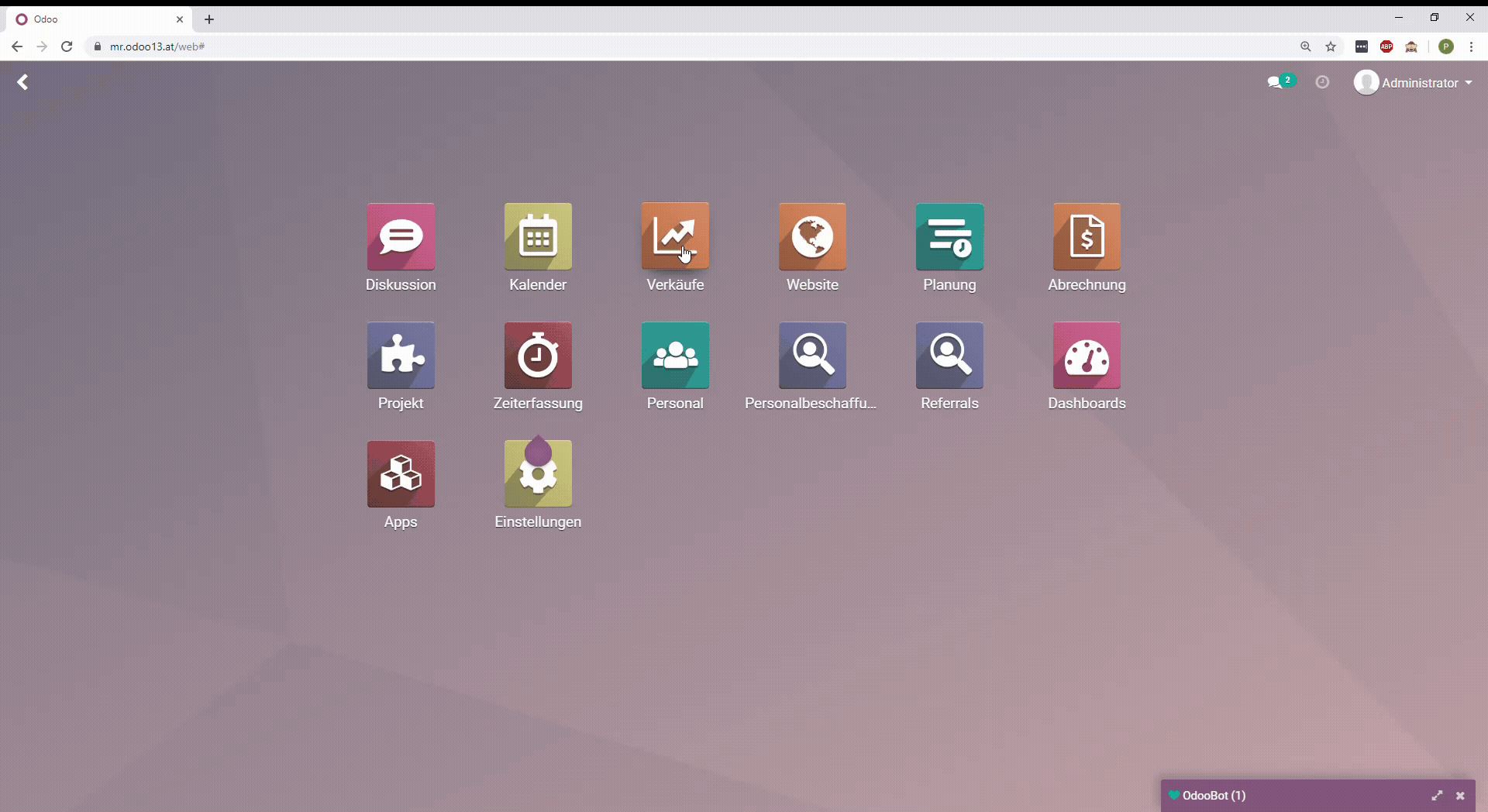Open the Planung app

click(949, 236)
